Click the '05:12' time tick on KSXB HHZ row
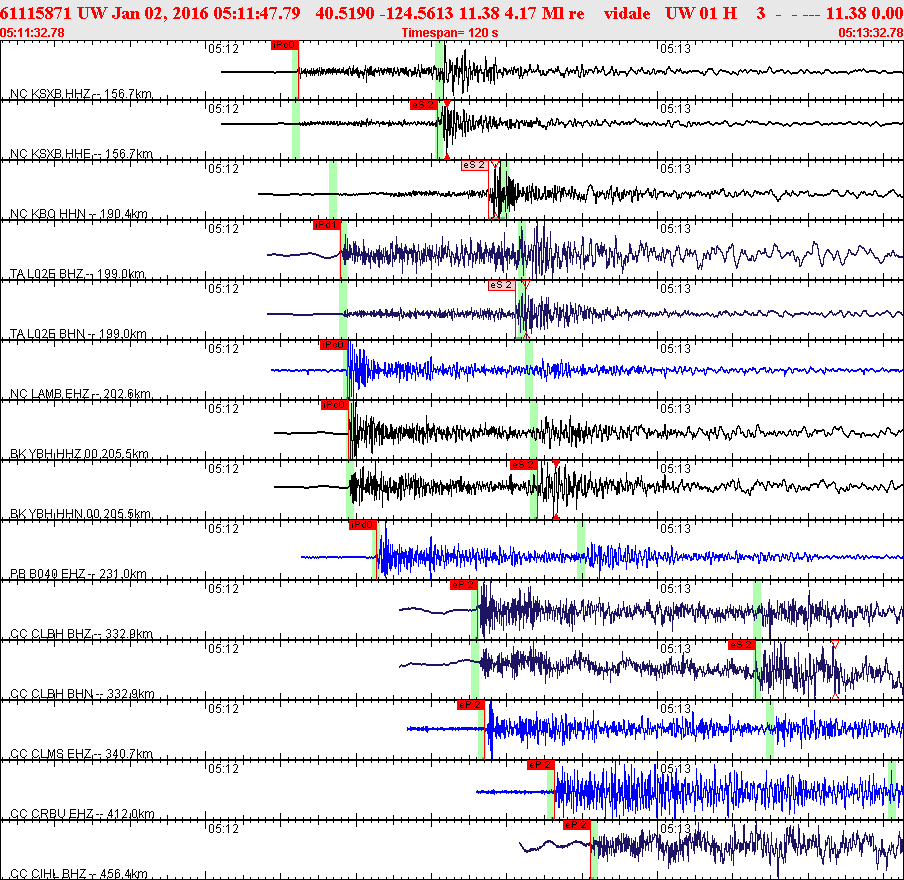The width and height of the screenshot is (904, 880). (224, 48)
